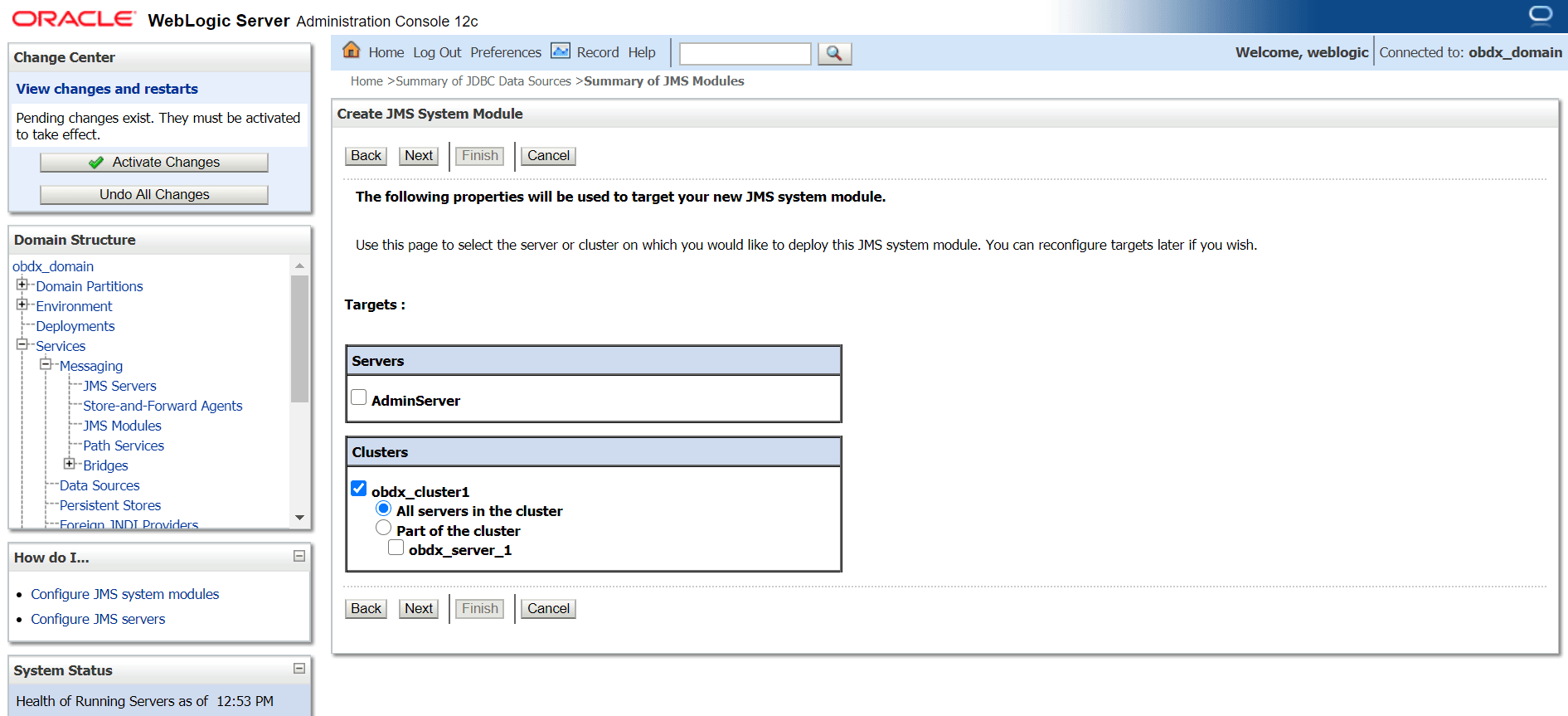
Task: Open View changes and restarts link
Action: click(107, 89)
